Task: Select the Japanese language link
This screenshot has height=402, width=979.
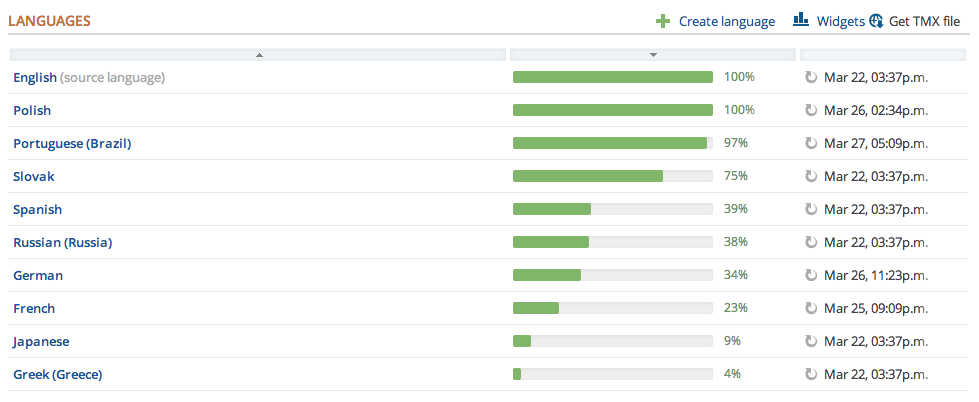Action: [x=41, y=341]
